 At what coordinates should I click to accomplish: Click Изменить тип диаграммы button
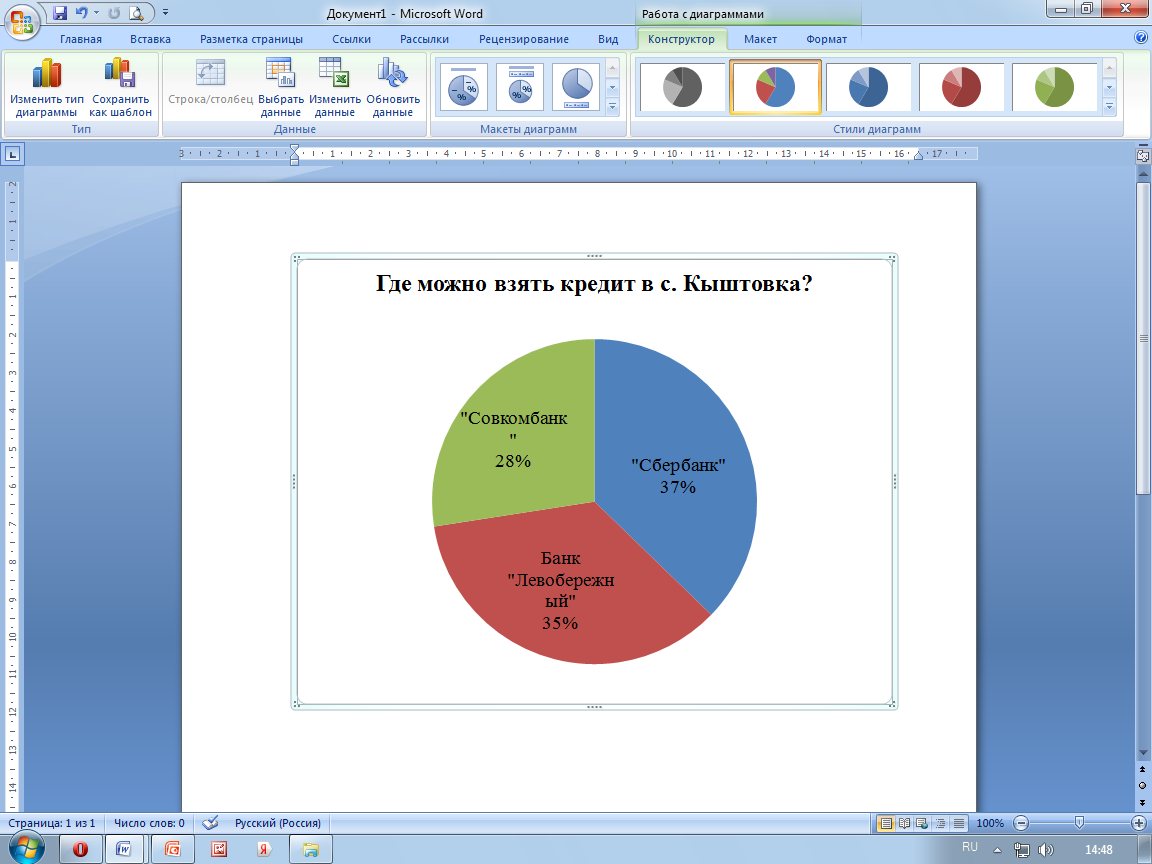pyautogui.click(x=46, y=87)
